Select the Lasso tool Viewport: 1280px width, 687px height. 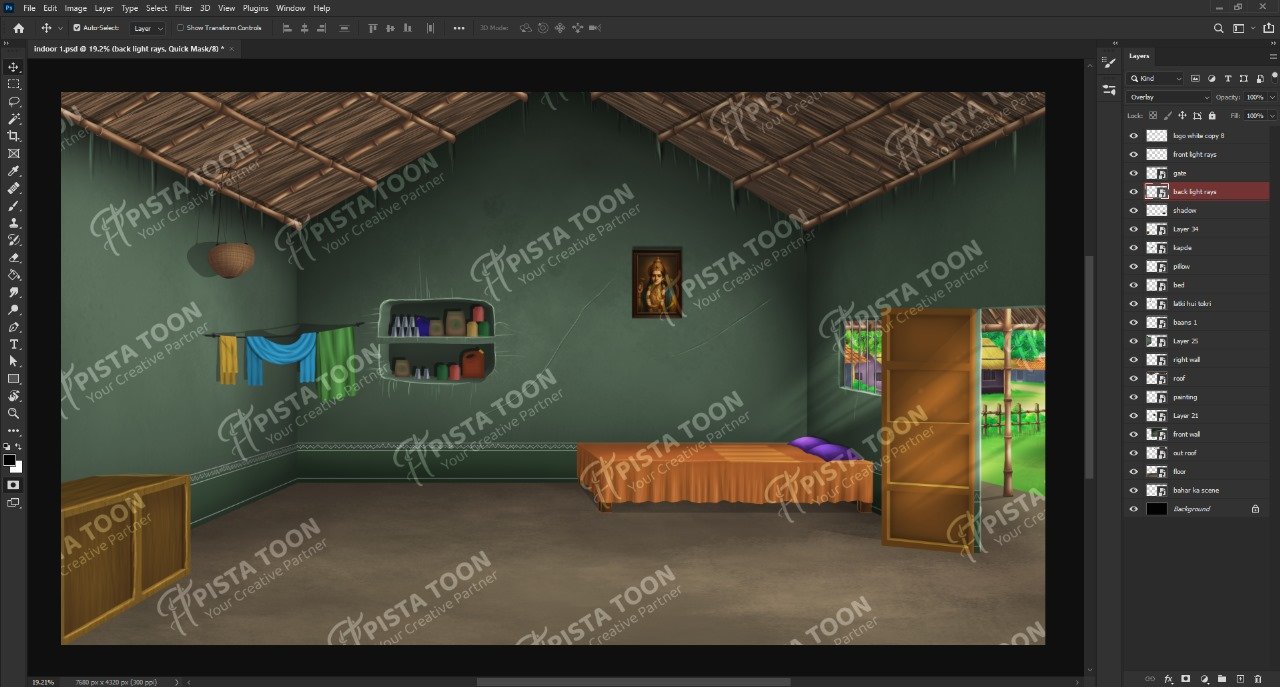click(13, 101)
